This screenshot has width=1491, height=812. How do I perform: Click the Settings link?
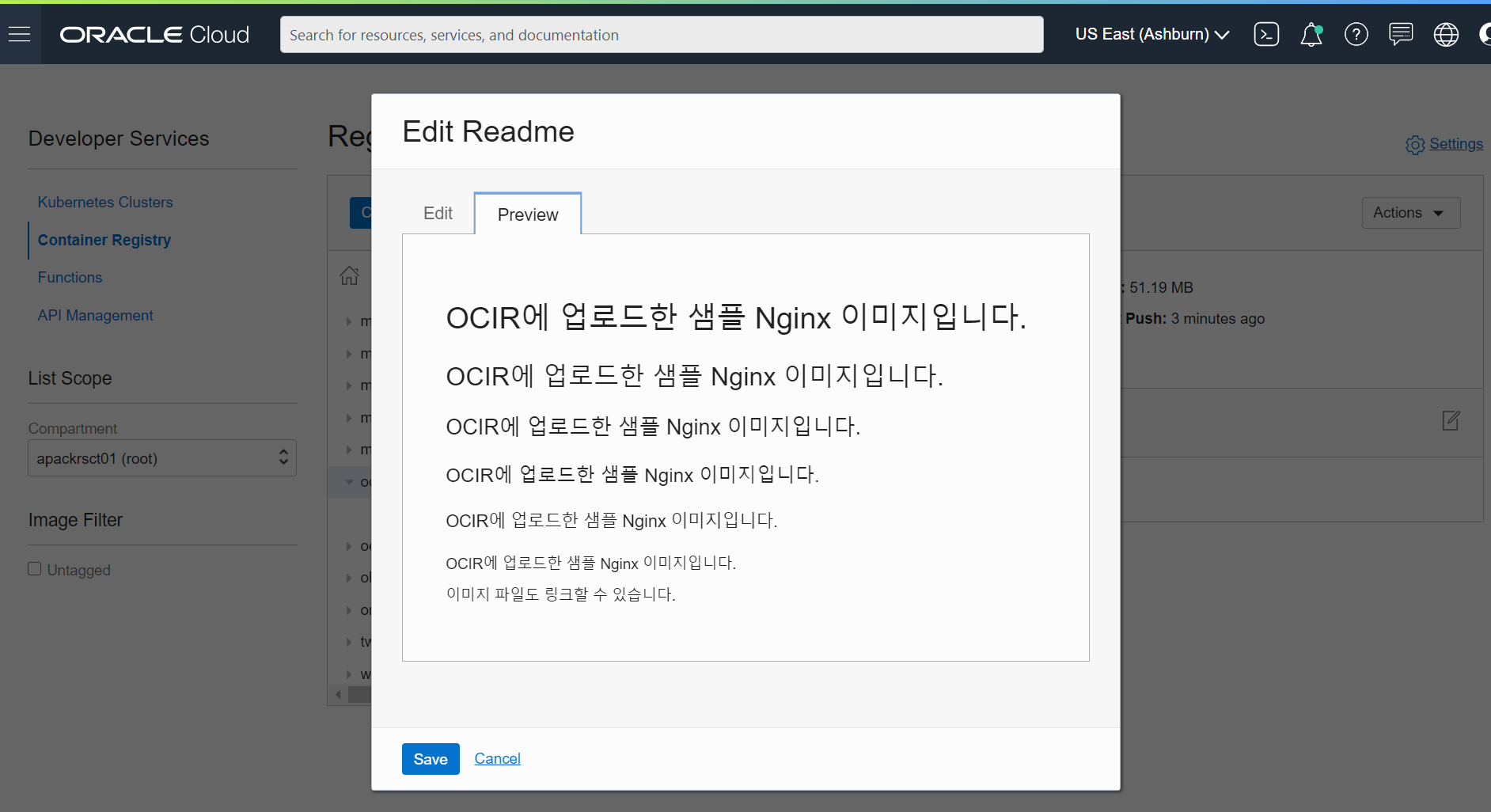click(1456, 144)
